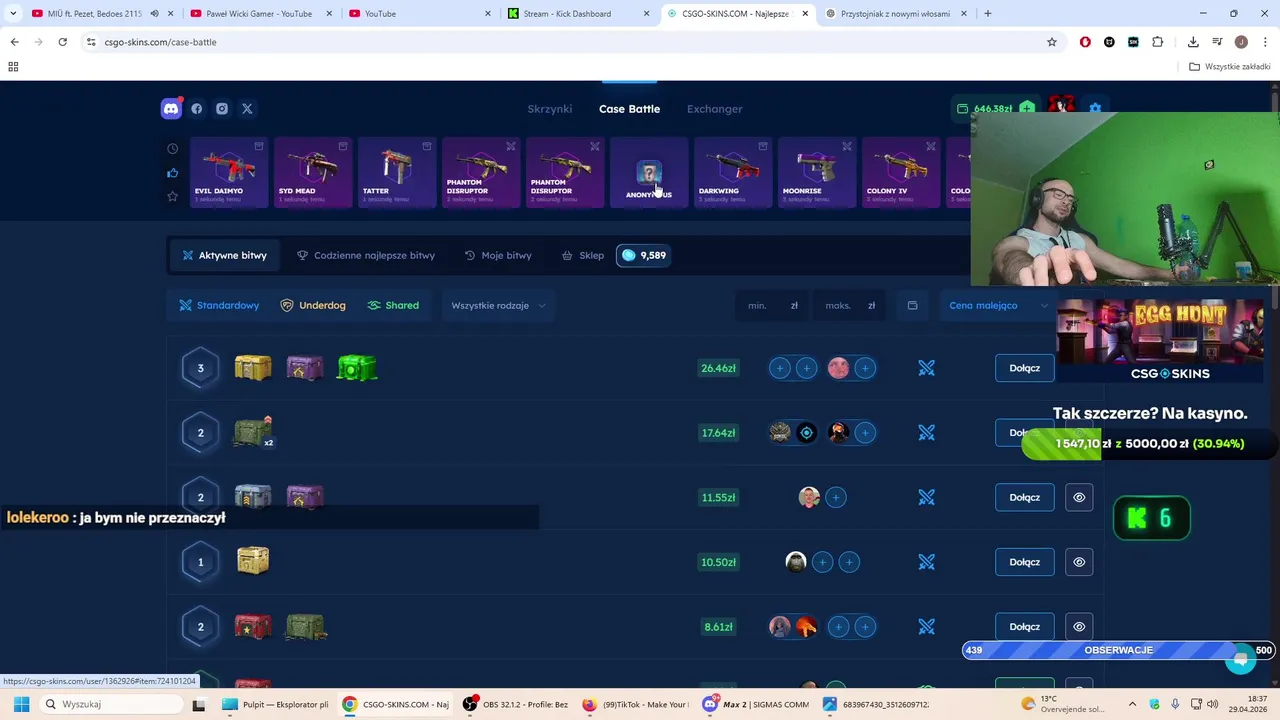
Task: Open Wszystkie zakładki bookmarks folder
Action: point(1230,67)
